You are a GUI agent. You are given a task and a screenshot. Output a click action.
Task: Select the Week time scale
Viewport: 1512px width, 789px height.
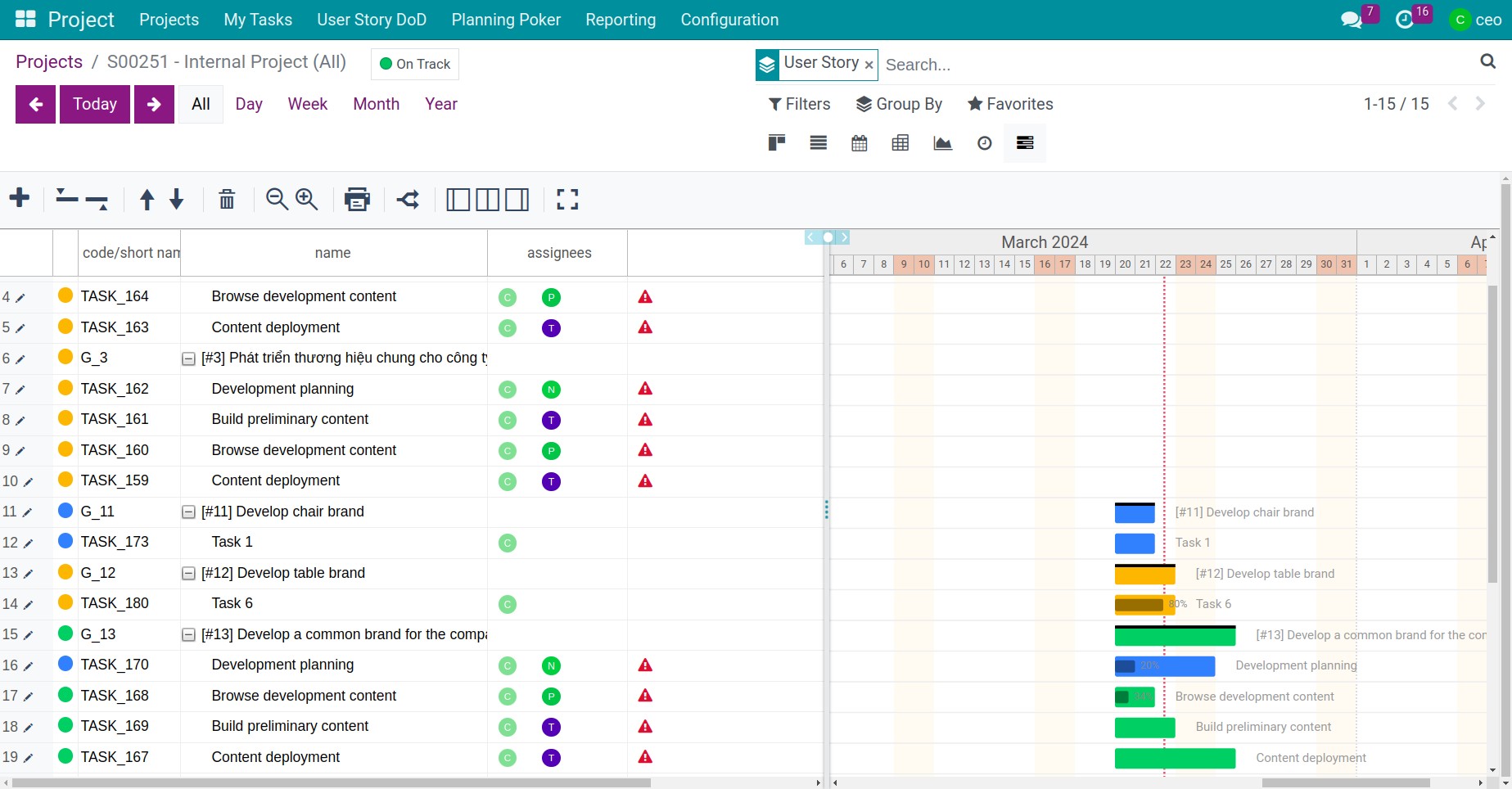tap(308, 104)
